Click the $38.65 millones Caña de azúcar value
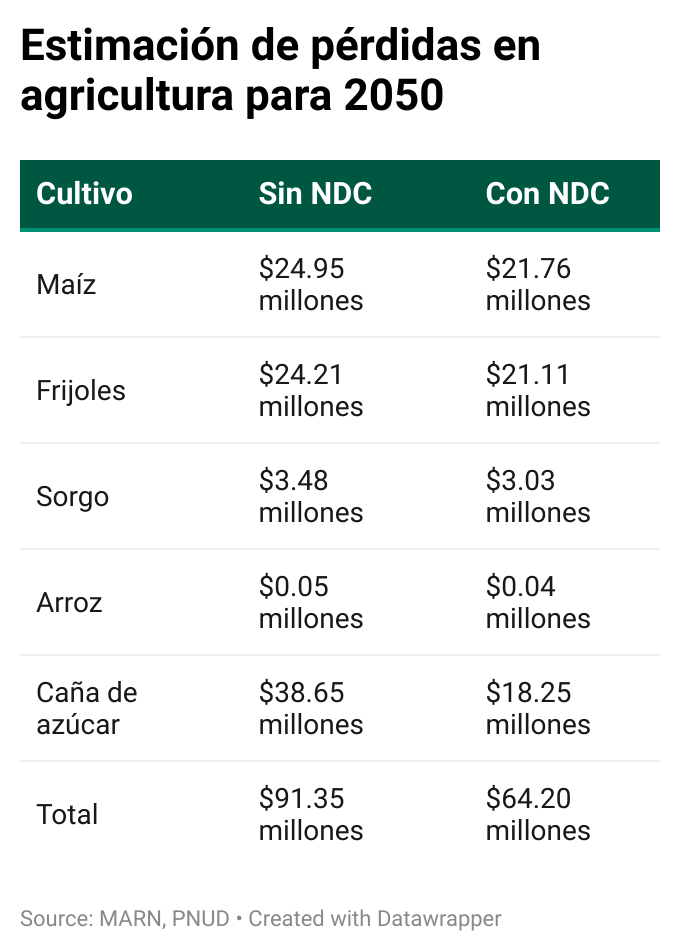680x952 pixels. 311,709
